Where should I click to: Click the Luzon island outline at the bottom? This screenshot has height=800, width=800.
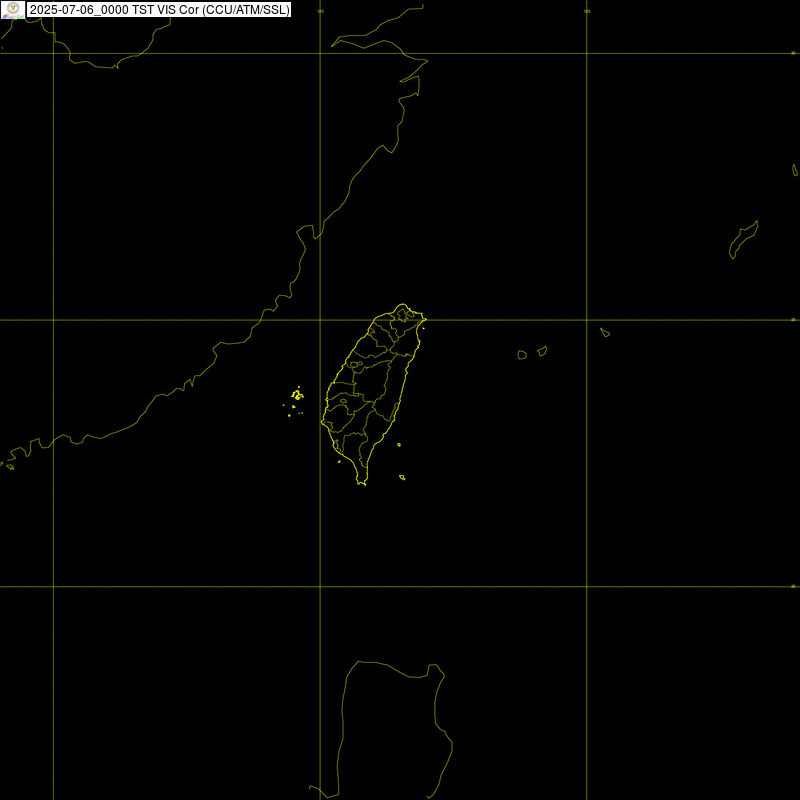coord(382,730)
